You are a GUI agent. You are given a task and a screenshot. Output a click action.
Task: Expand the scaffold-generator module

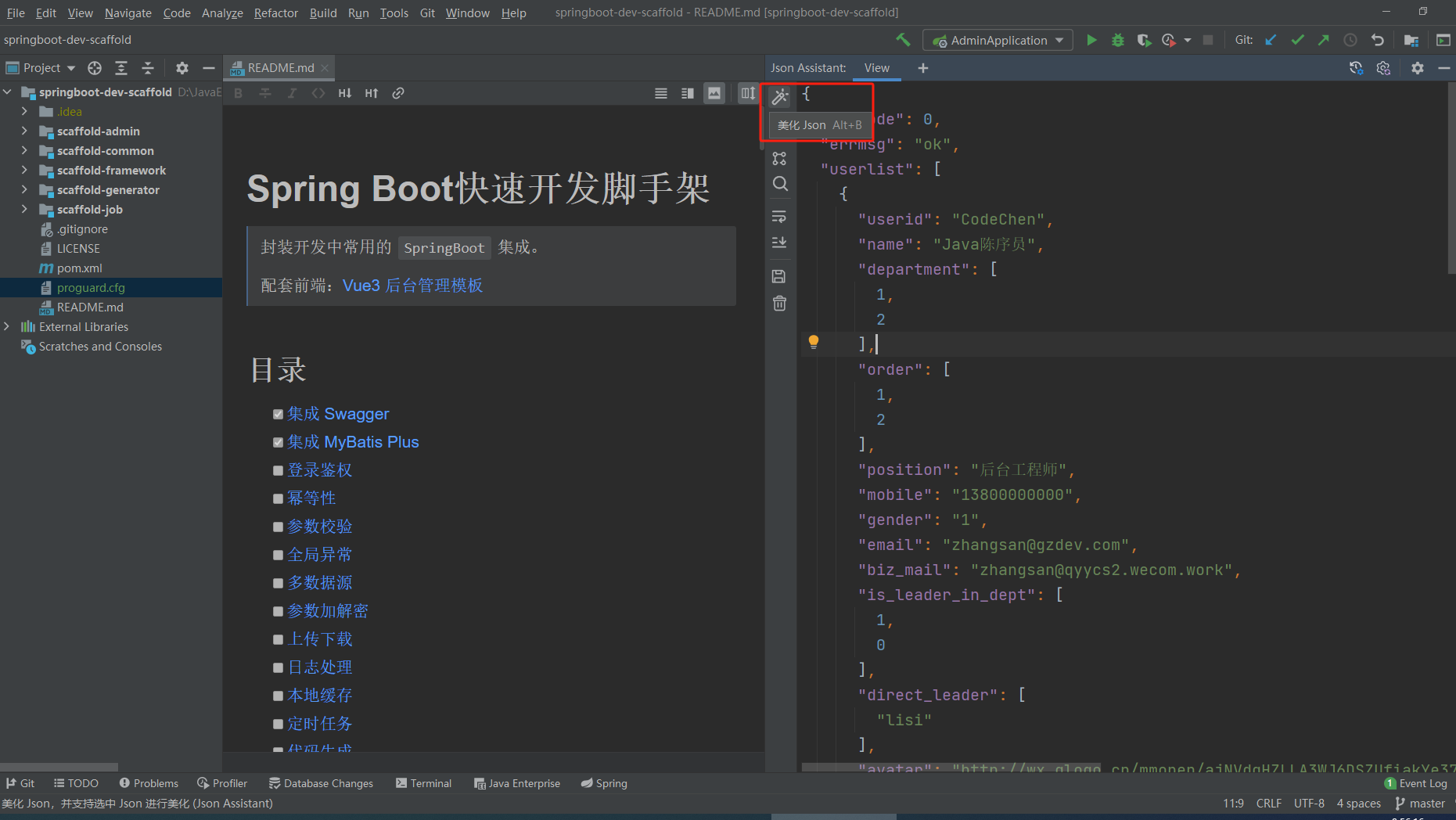(24, 189)
